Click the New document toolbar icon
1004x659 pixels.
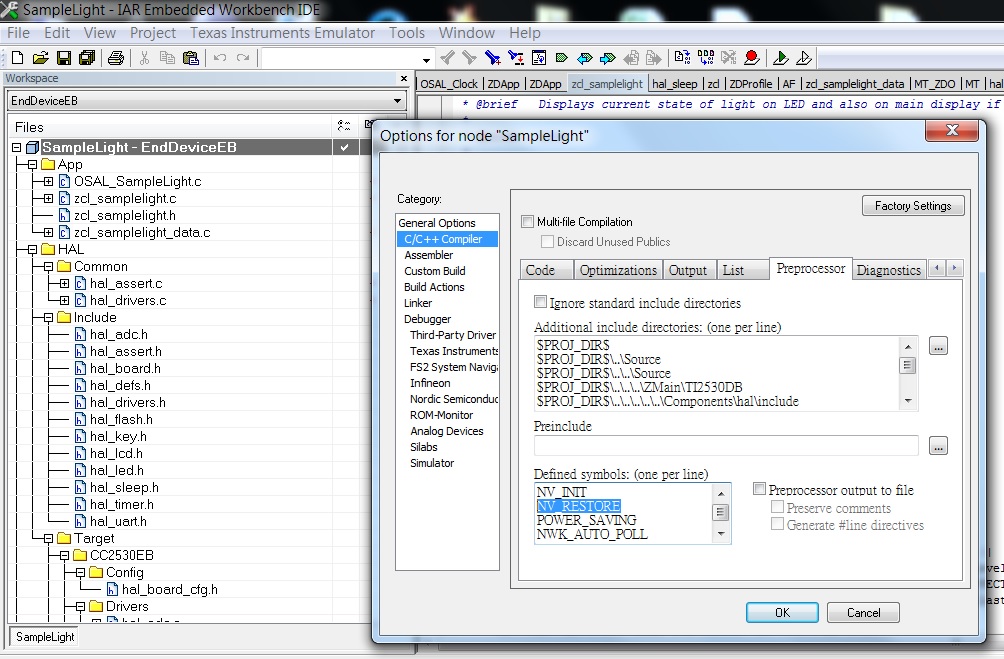(x=17, y=58)
